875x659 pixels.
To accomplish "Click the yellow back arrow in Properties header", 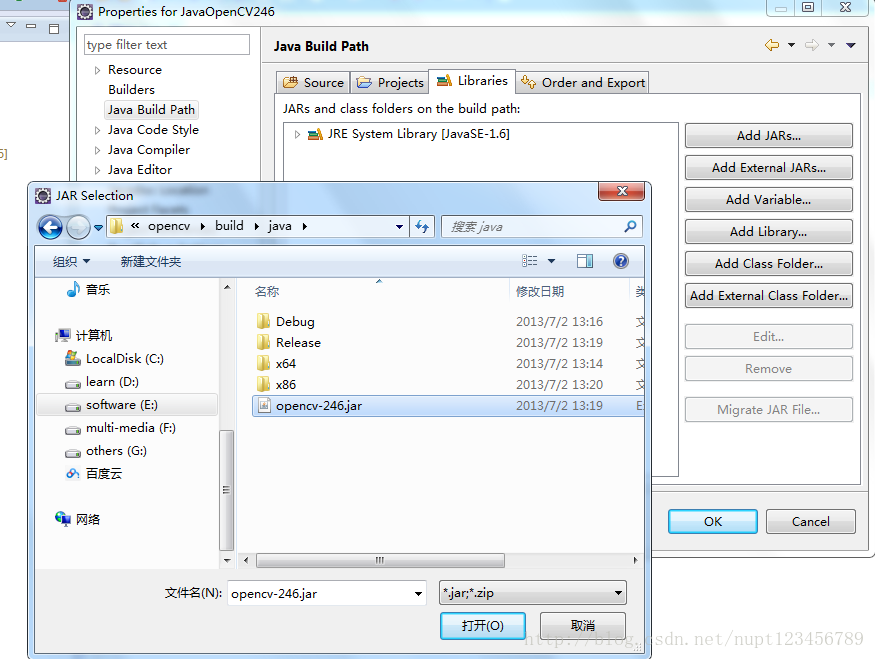I will point(772,45).
